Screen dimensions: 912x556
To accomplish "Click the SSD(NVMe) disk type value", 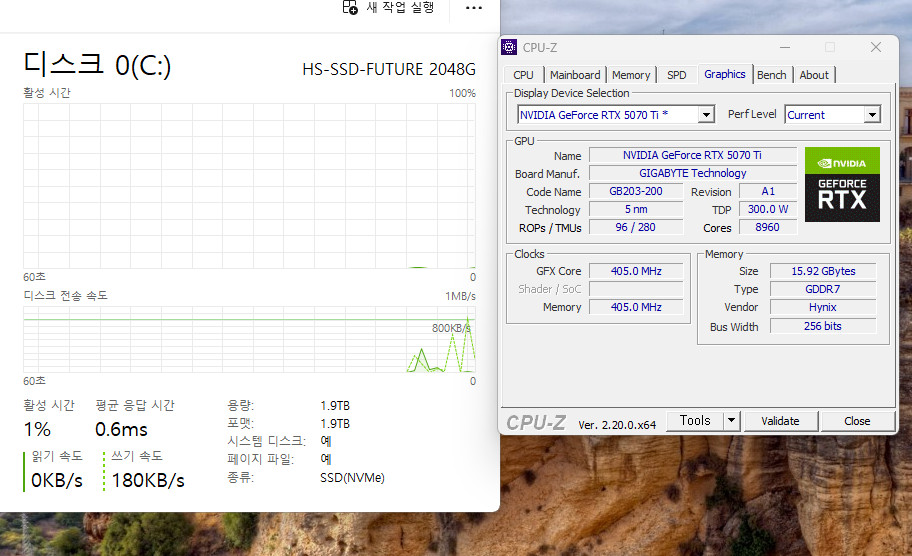I will [352, 477].
